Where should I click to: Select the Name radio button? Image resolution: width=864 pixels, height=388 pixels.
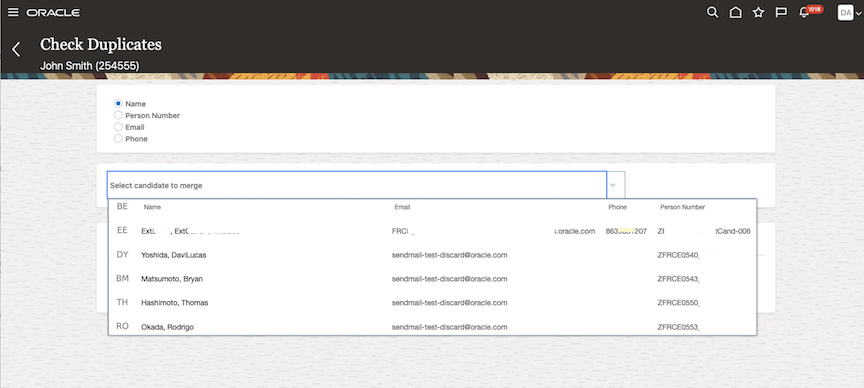click(x=118, y=103)
